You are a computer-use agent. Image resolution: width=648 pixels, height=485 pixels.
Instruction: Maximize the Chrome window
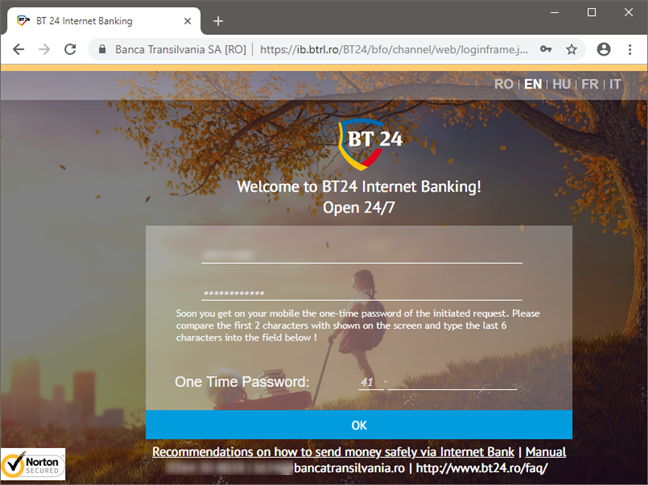pos(592,12)
